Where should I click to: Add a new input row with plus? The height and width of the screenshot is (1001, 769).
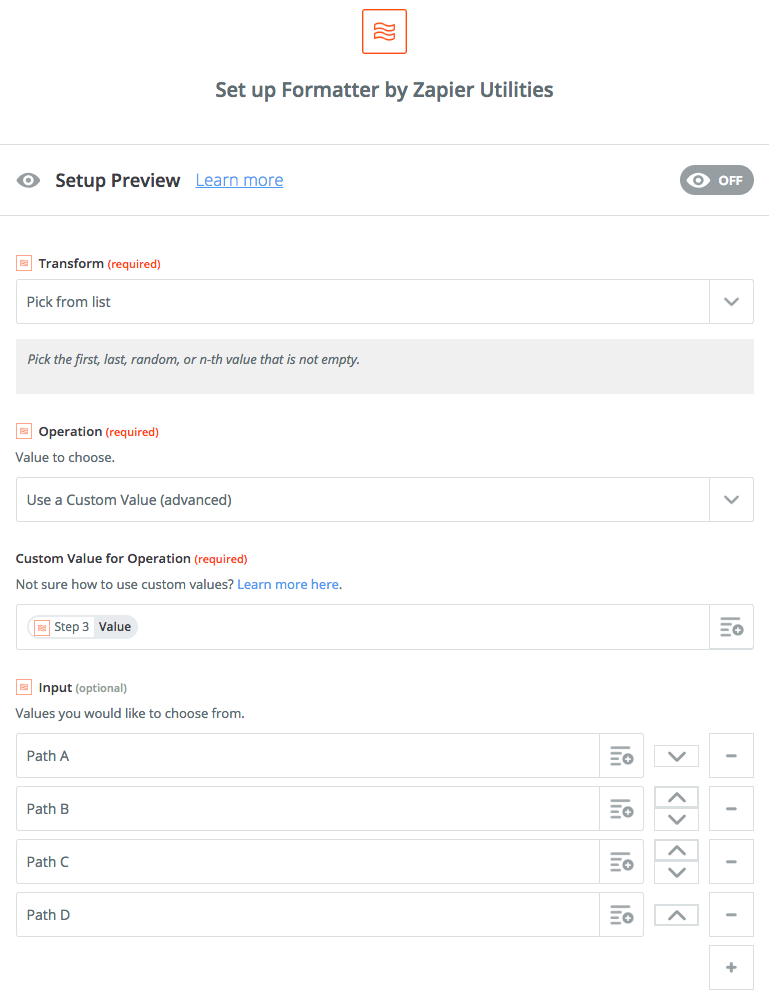(731, 968)
